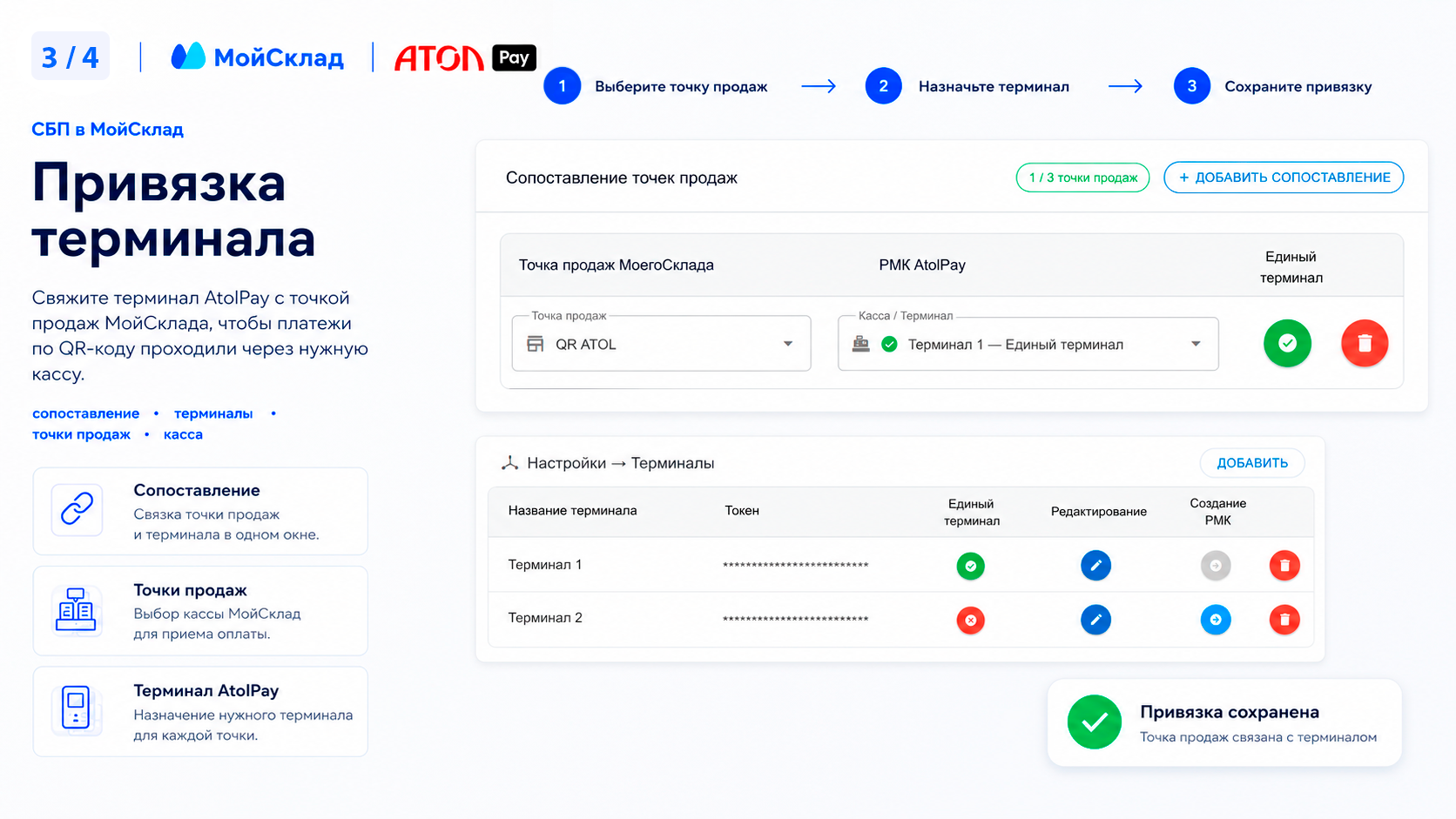Delete Терминал 1 with the trash icon
Viewport: 1456px width, 819px height.
coord(1284,566)
